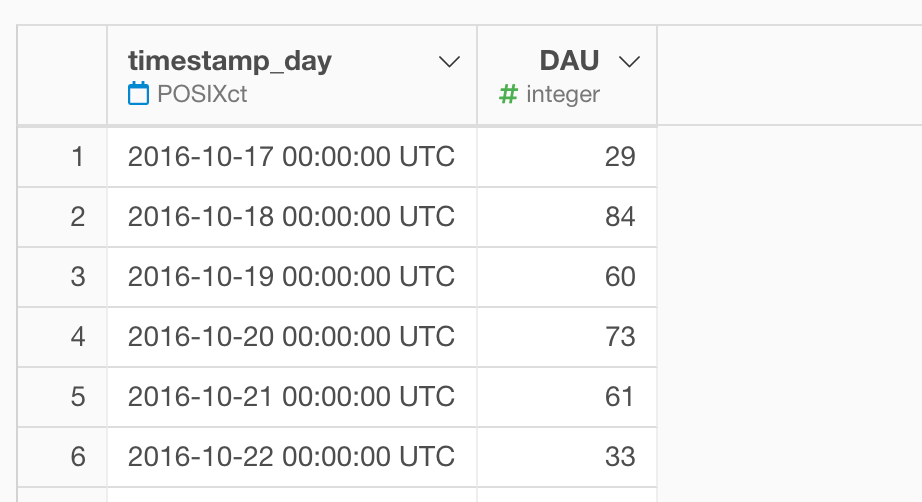
Task: Select row number 3
Action: pyautogui.click(x=78, y=277)
